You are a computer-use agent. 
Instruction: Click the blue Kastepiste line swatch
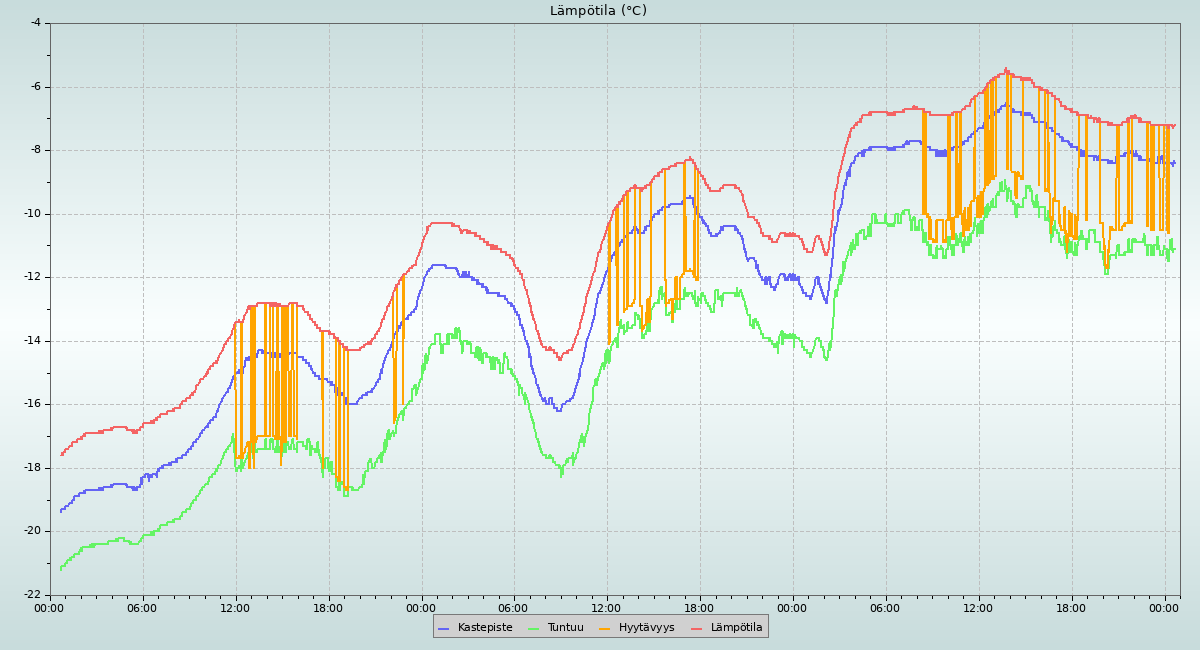click(444, 628)
